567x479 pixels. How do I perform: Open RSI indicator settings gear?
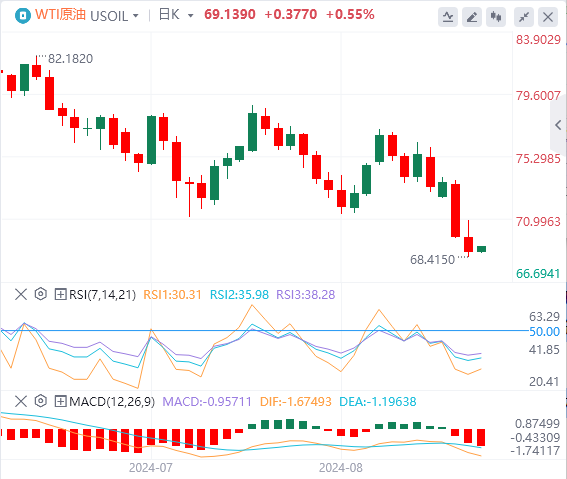[41, 294]
